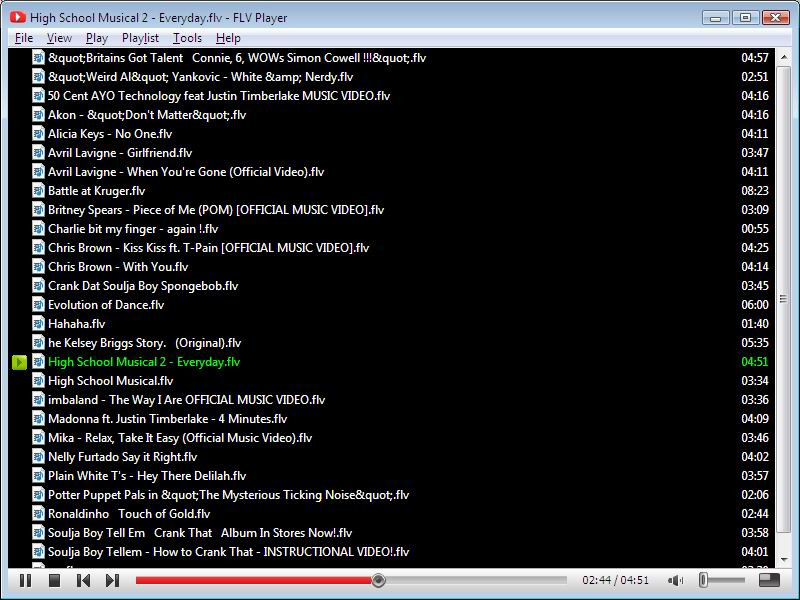
Task: Click the playlist vertical scrollbar thumb
Action: (784, 299)
